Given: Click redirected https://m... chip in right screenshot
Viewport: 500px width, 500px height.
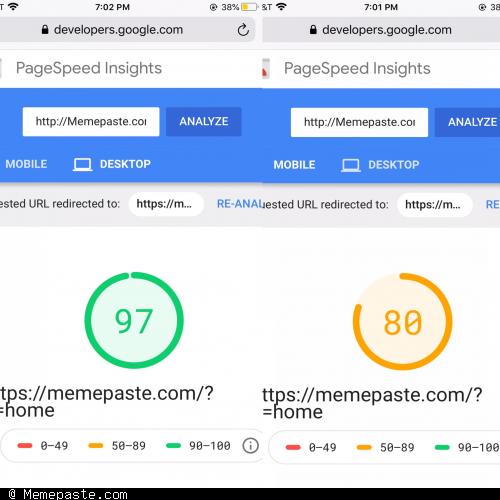Looking at the screenshot, I should (434, 205).
